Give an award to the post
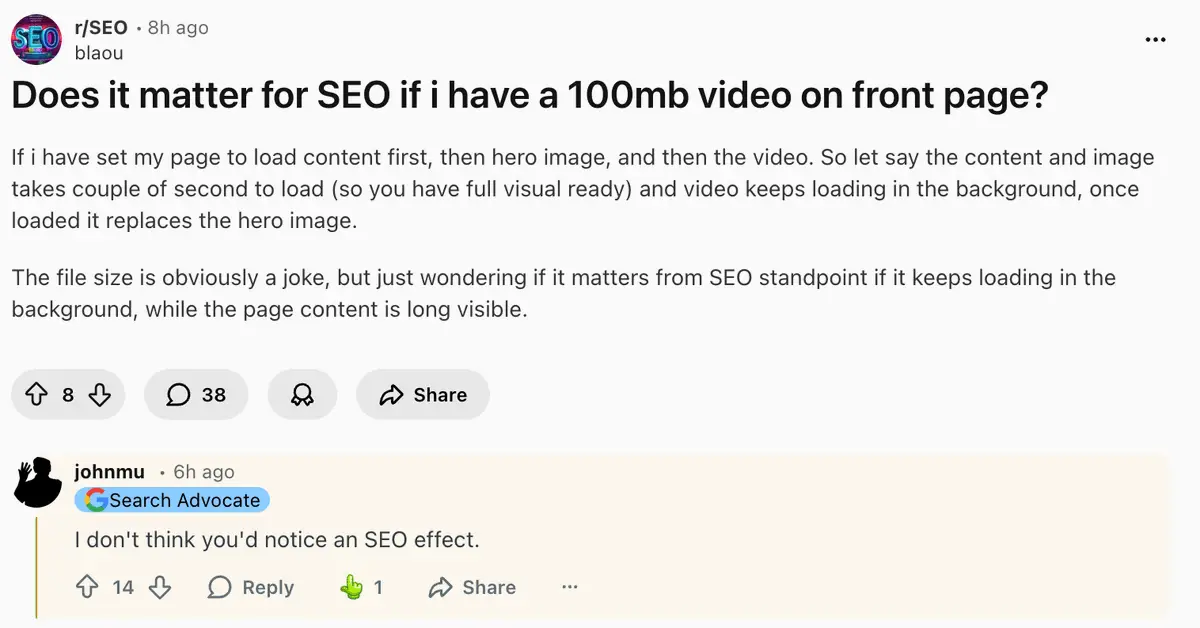Screen dimensions: 1200x628 pyautogui.click(x=301, y=395)
